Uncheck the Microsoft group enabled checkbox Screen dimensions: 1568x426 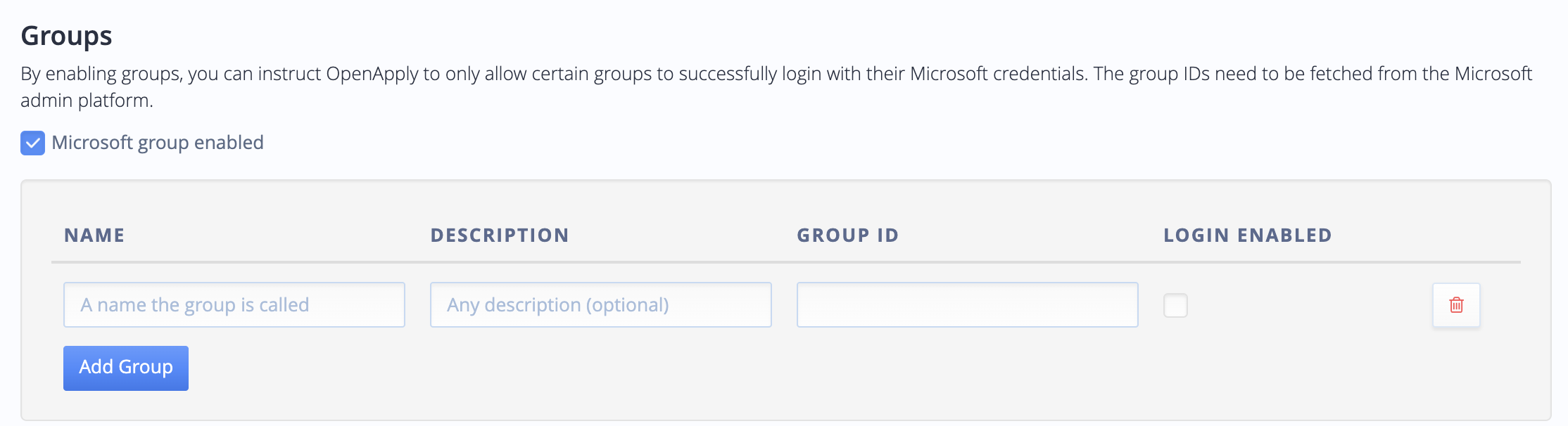tap(33, 143)
